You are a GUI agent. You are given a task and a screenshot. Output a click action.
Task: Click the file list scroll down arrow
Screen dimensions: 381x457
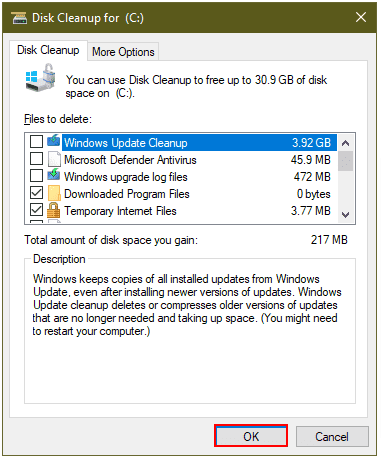coord(345,214)
